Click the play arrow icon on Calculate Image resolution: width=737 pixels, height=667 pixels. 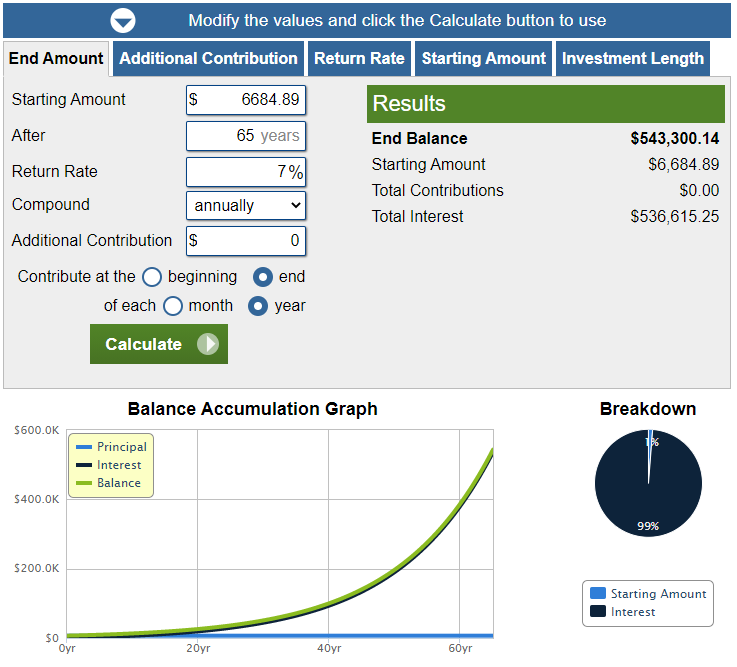(x=207, y=344)
